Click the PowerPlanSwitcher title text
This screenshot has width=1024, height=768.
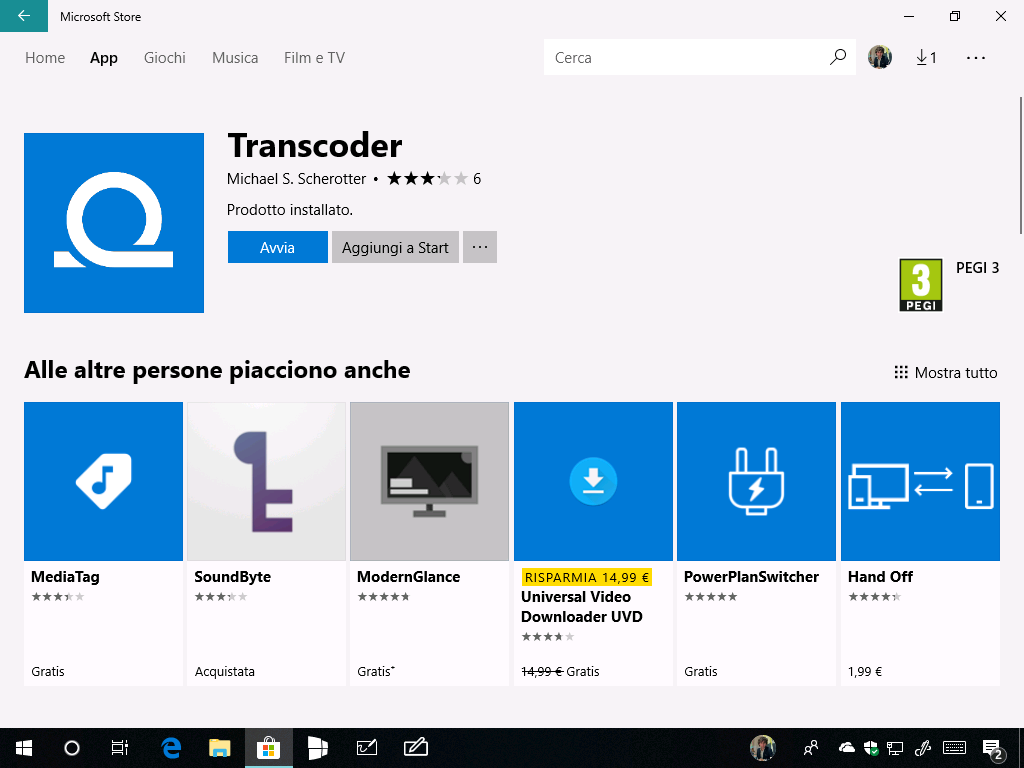751,577
